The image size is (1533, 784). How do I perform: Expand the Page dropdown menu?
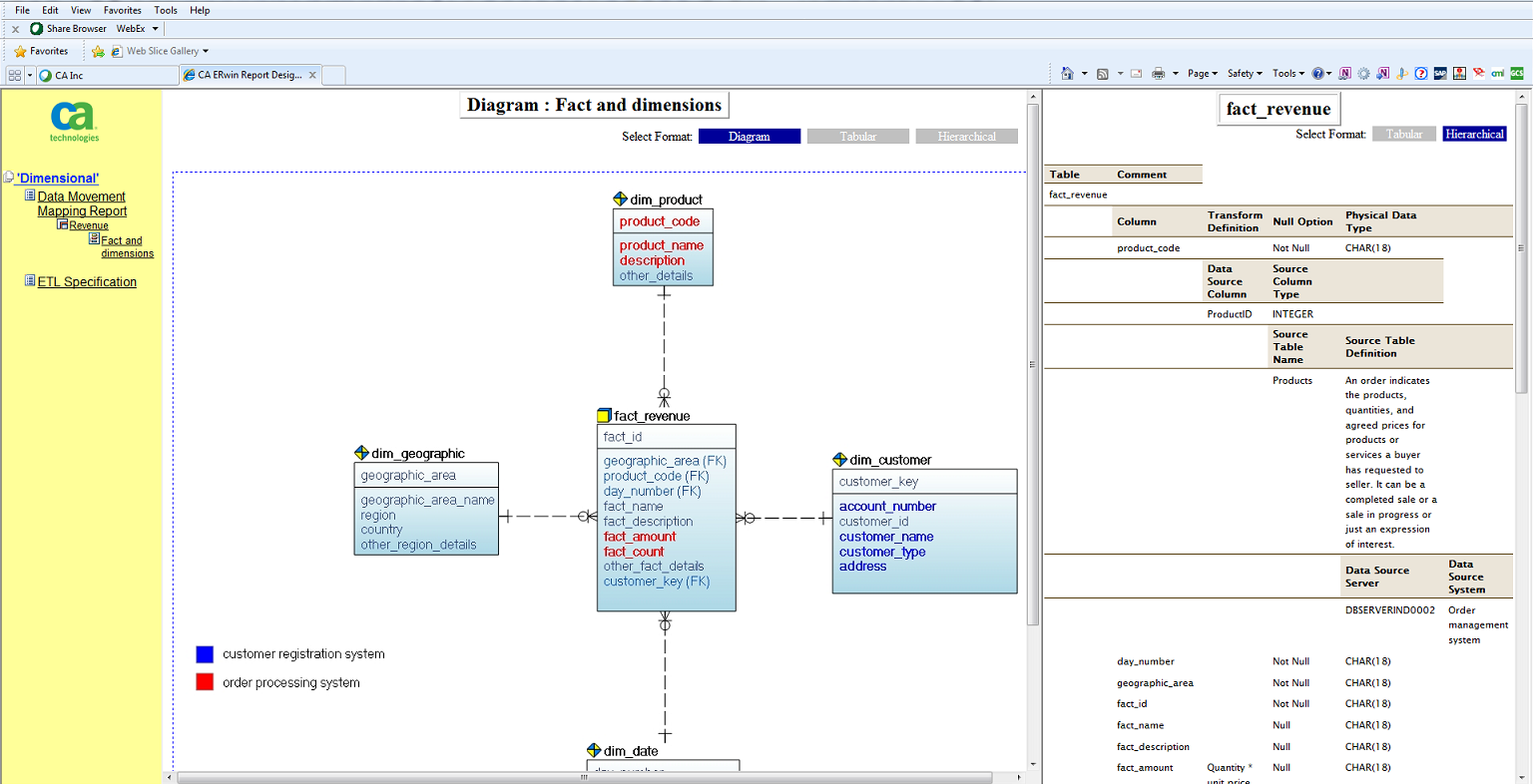[x=1202, y=73]
